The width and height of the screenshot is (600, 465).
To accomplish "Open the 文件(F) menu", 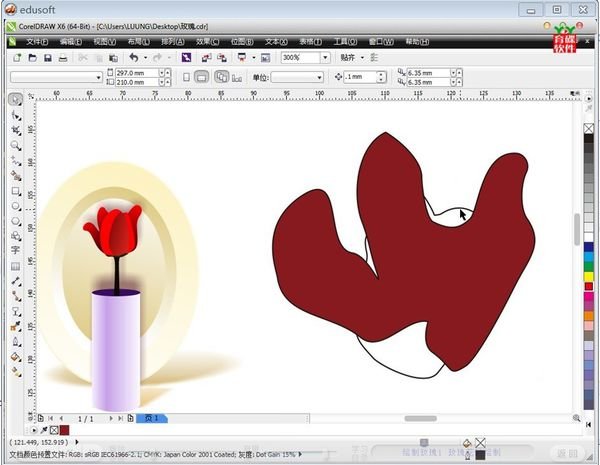I will [x=38, y=42].
